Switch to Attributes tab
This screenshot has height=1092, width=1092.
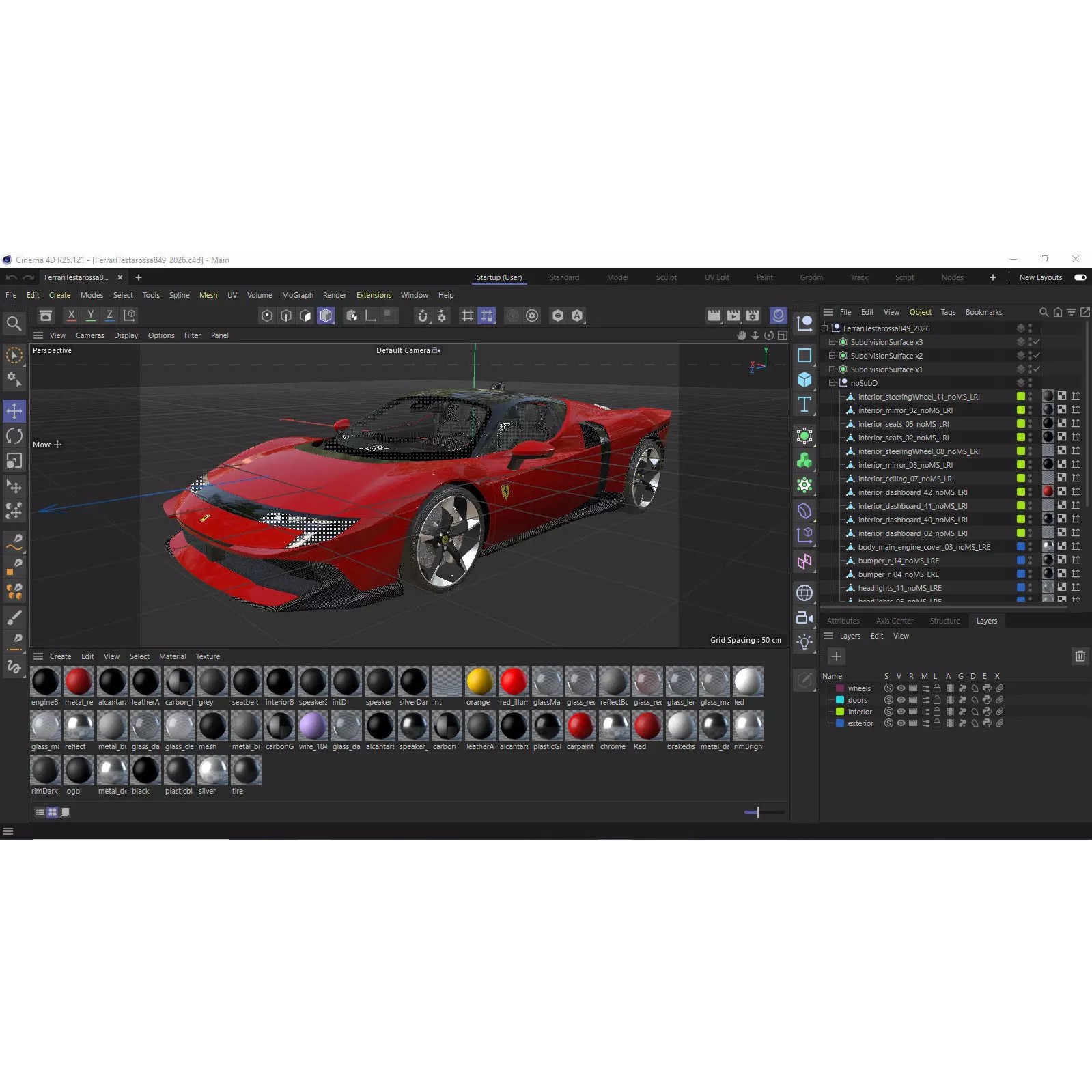pyautogui.click(x=843, y=621)
